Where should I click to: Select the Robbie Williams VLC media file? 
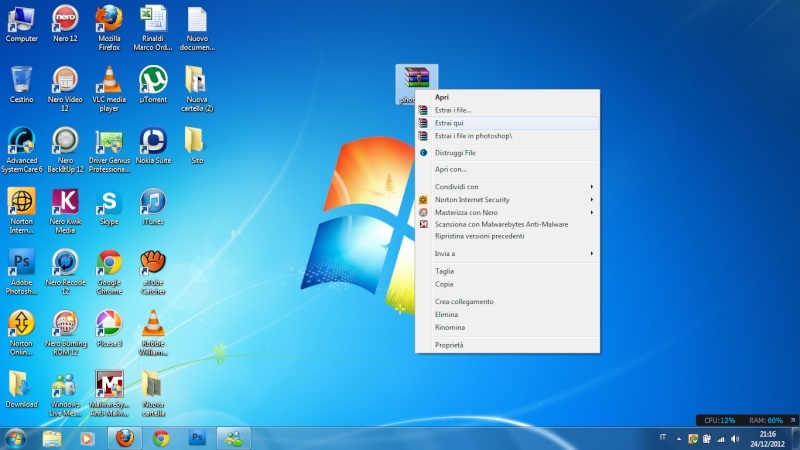point(153,333)
